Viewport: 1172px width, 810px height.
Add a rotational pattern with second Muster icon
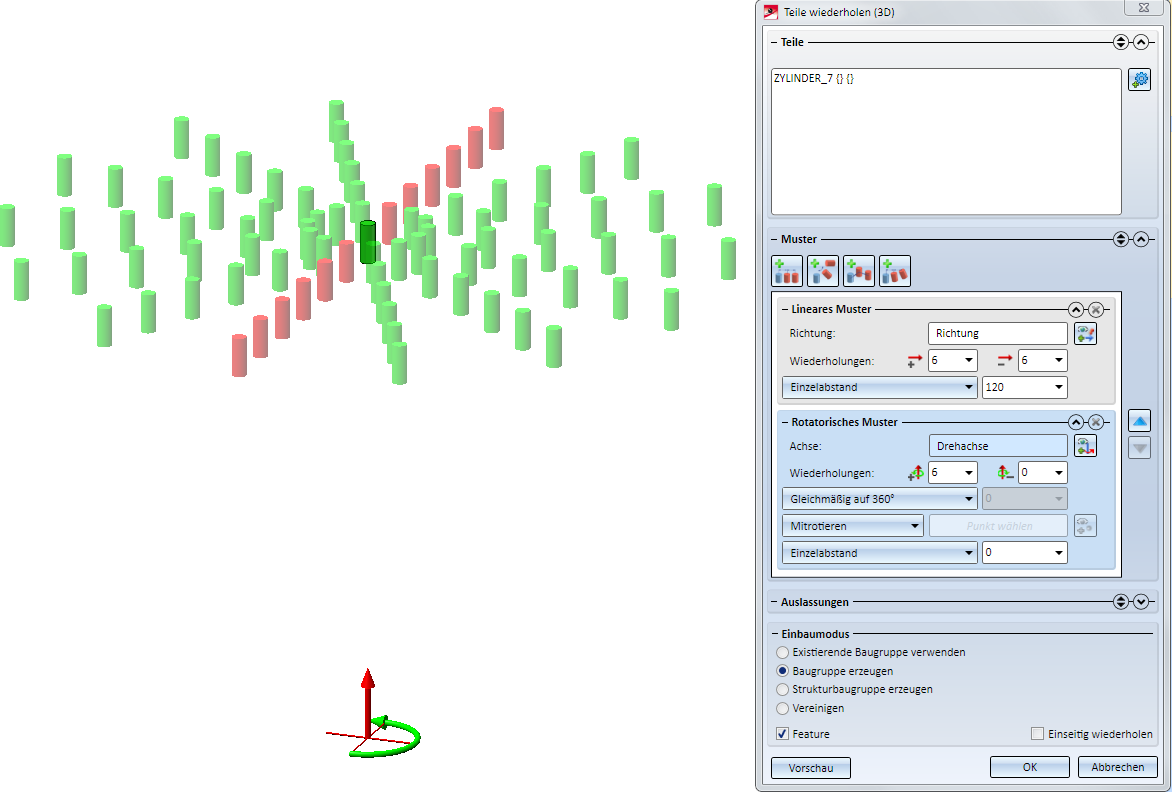(823, 271)
